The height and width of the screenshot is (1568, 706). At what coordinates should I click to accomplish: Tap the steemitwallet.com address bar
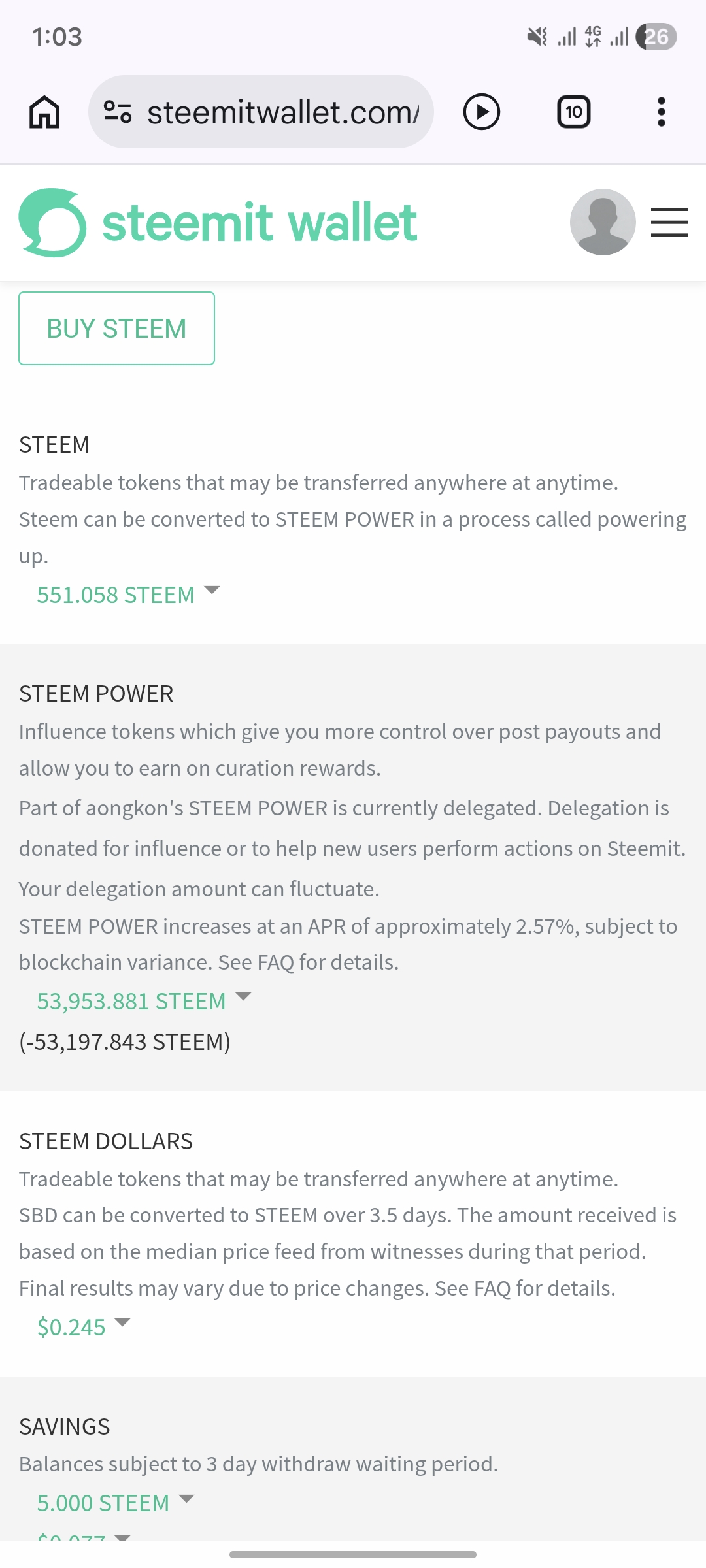tap(282, 112)
